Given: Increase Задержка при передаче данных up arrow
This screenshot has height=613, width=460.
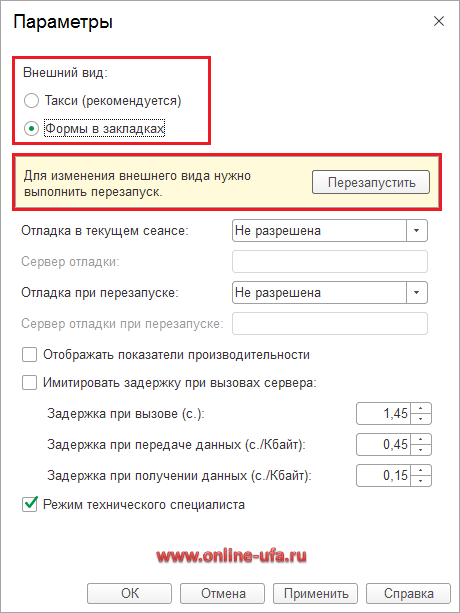Looking at the screenshot, I should click(421, 439).
